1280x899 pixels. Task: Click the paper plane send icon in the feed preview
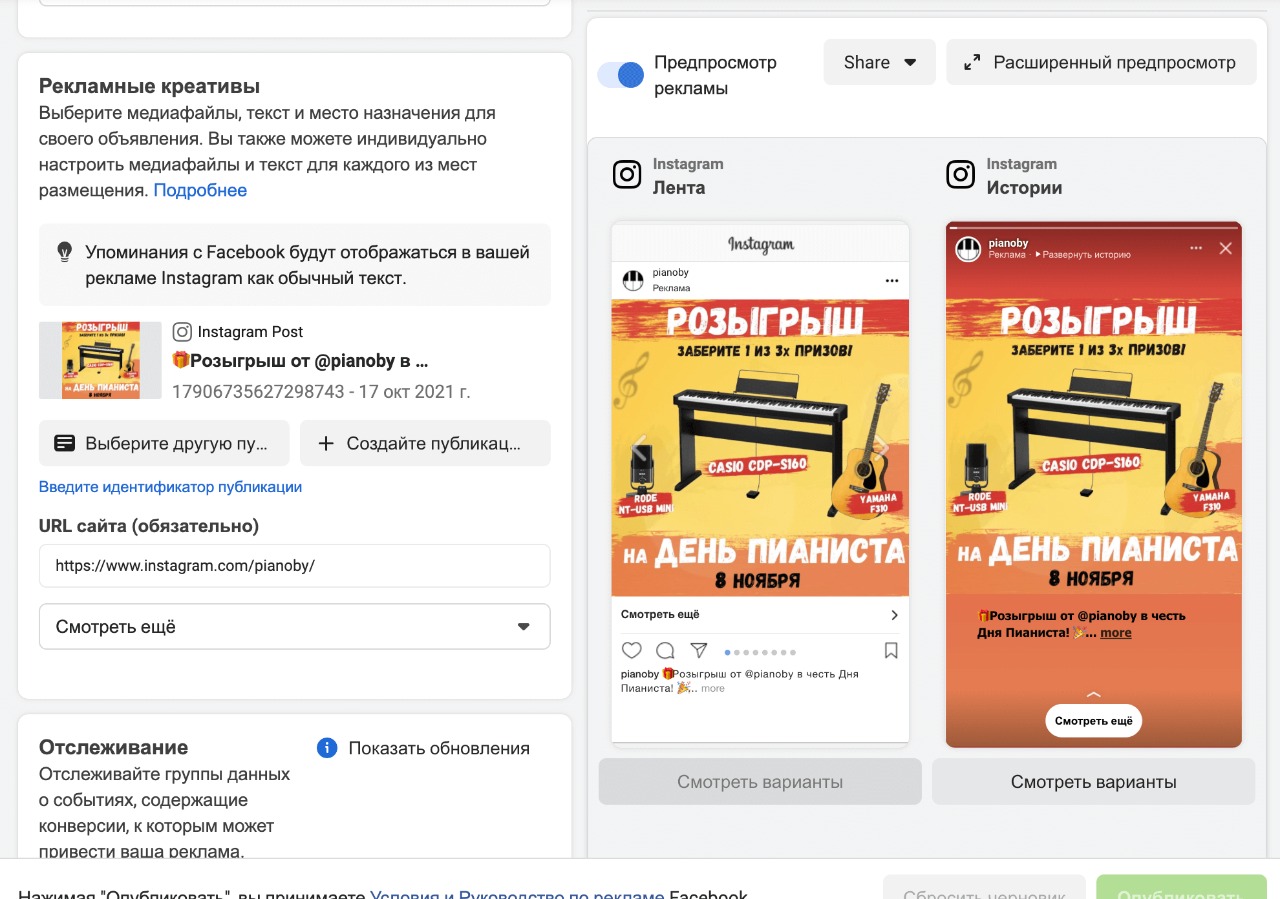699,650
